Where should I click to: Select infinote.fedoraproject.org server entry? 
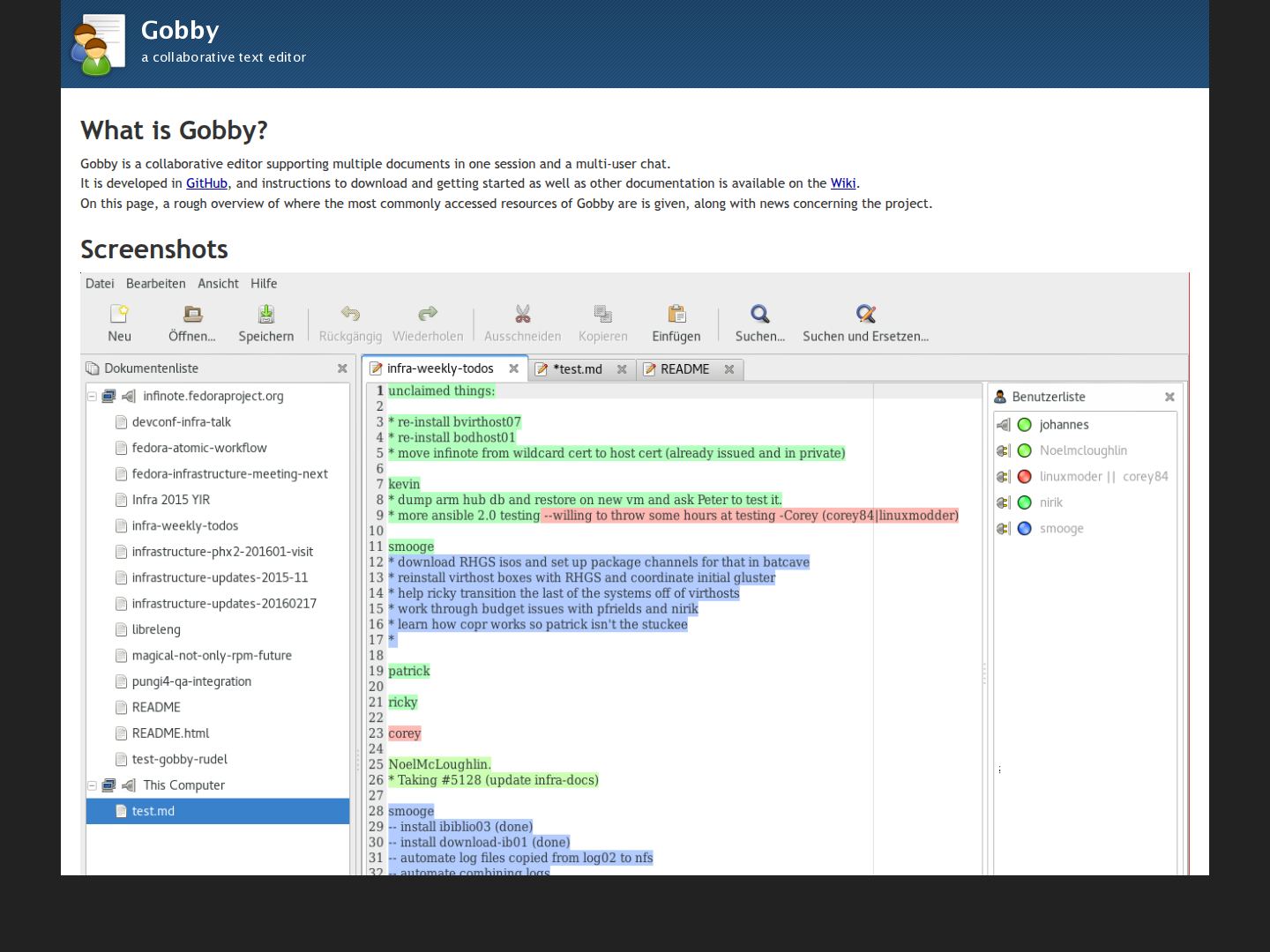(213, 397)
